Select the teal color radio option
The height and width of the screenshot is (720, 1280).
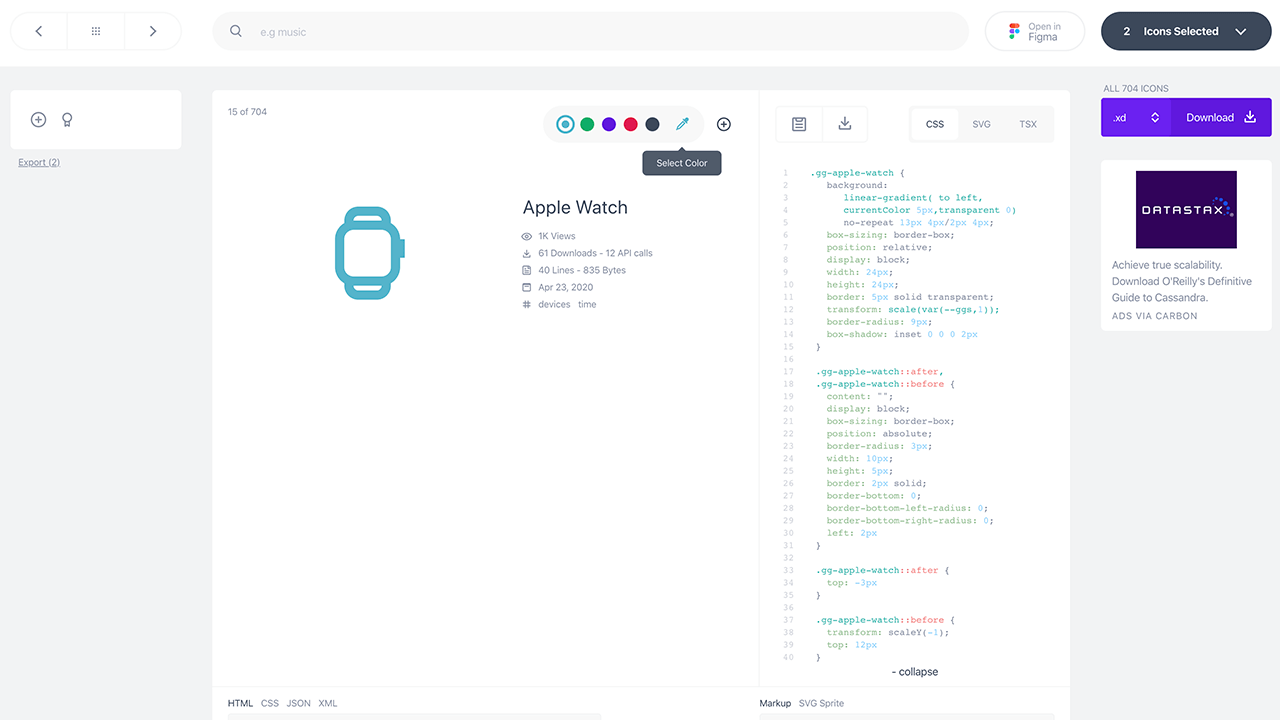[566, 124]
